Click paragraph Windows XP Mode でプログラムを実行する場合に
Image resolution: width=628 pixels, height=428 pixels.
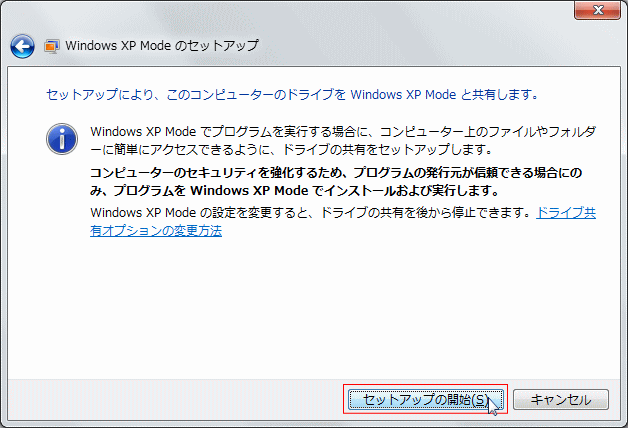[343, 141]
